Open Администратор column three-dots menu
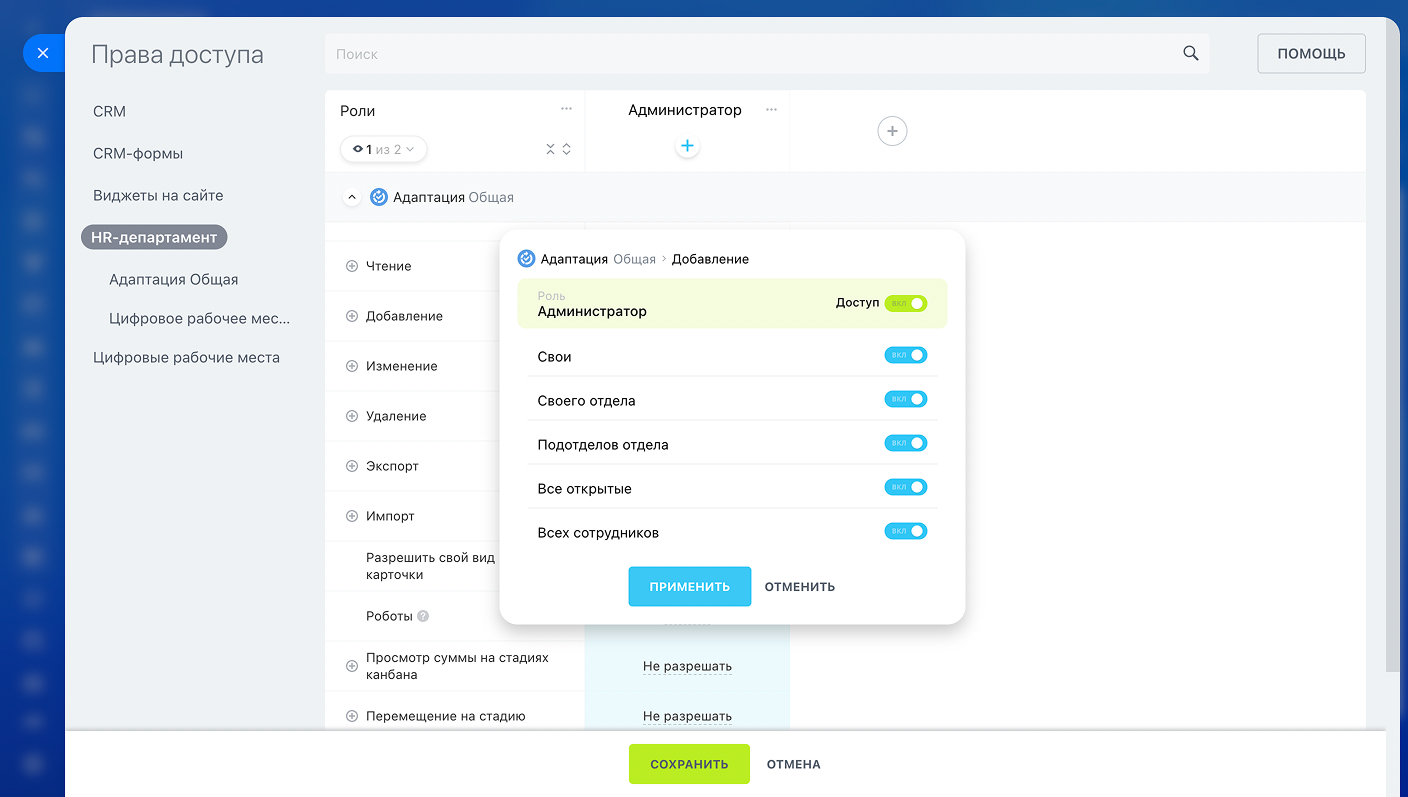The height and width of the screenshot is (797, 1408). pyautogui.click(x=771, y=110)
